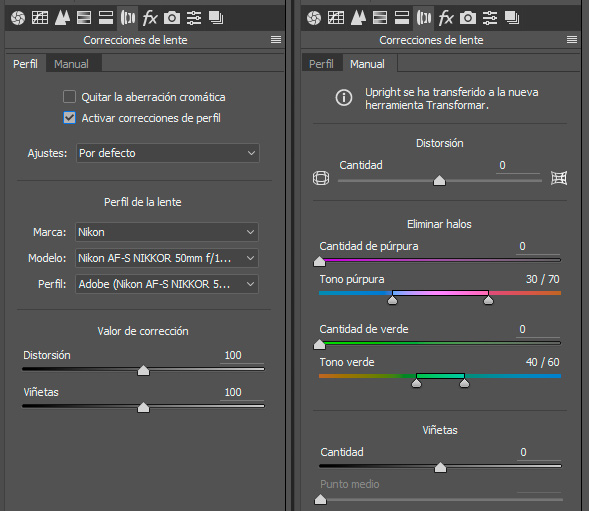Open Presets sliders icon in left panel
The height and width of the screenshot is (511, 589).
[x=194, y=18]
